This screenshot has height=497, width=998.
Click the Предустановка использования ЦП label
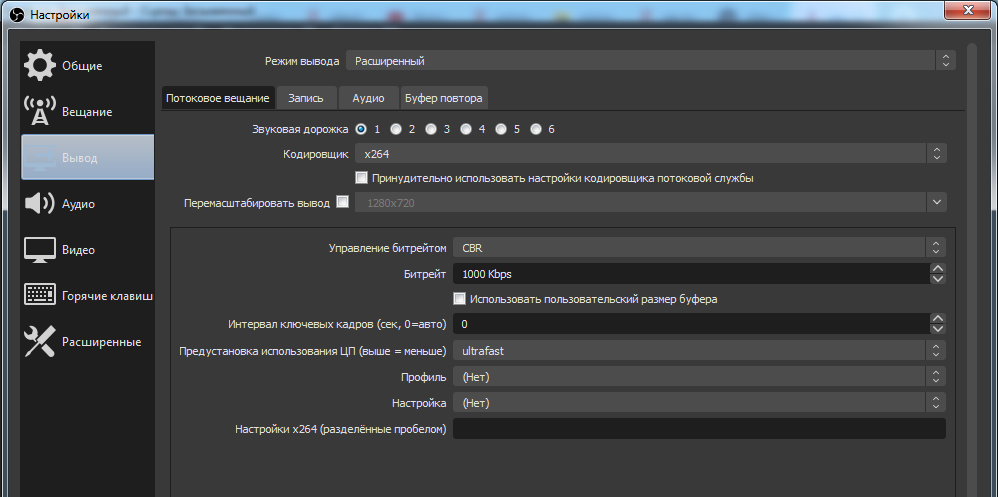click(x=313, y=351)
